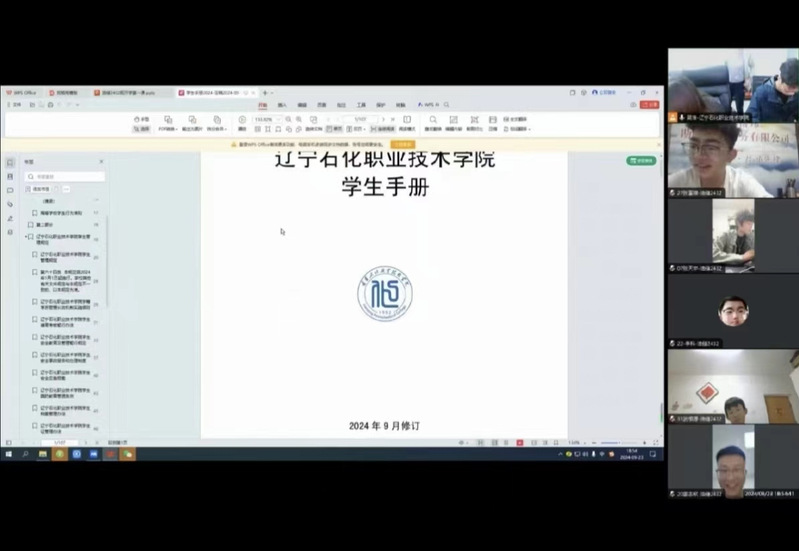Open File Explorer from the taskbar
This screenshot has width=799, height=551.
click(43, 454)
